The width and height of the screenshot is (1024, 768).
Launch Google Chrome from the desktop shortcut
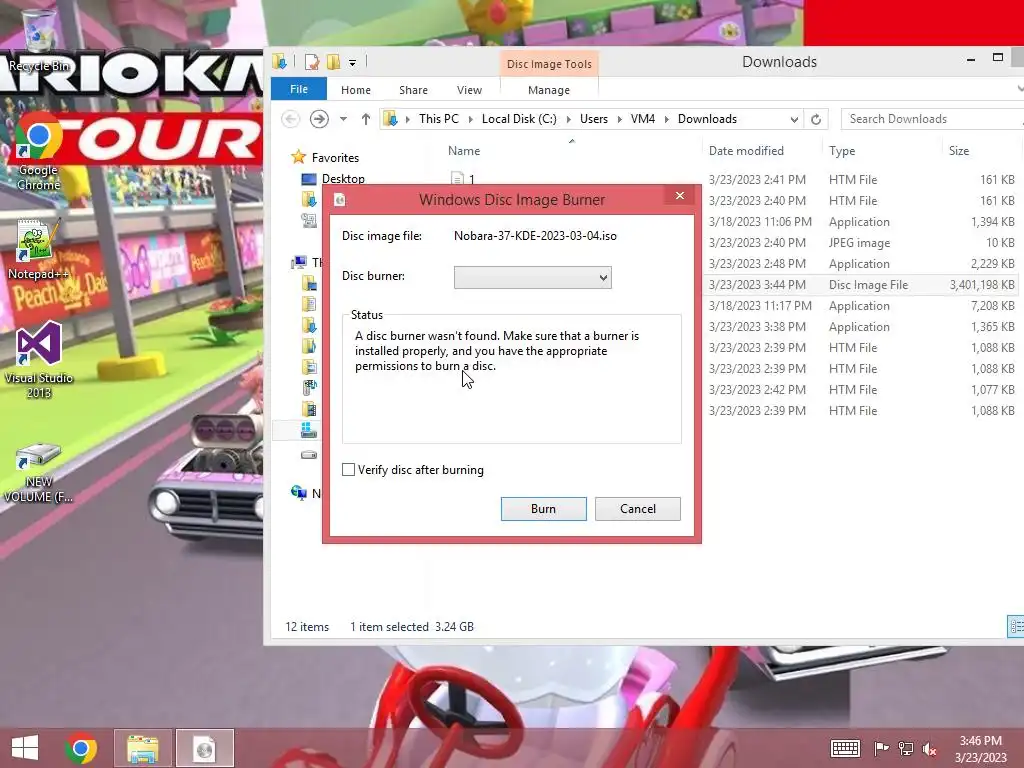click(x=39, y=150)
